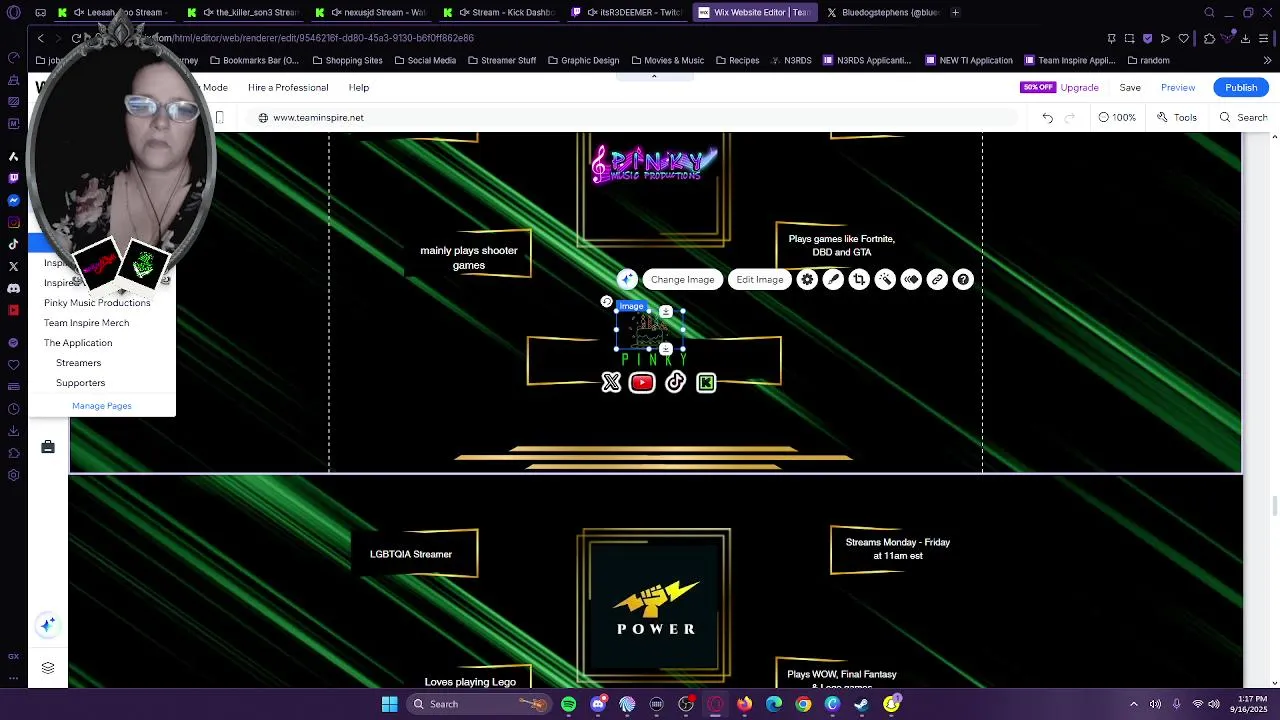Image resolution: width=1280 pixels, height=720 pixels.
Task: Click the Kick social icon under Pinky
Action: [x=706, y=382]
